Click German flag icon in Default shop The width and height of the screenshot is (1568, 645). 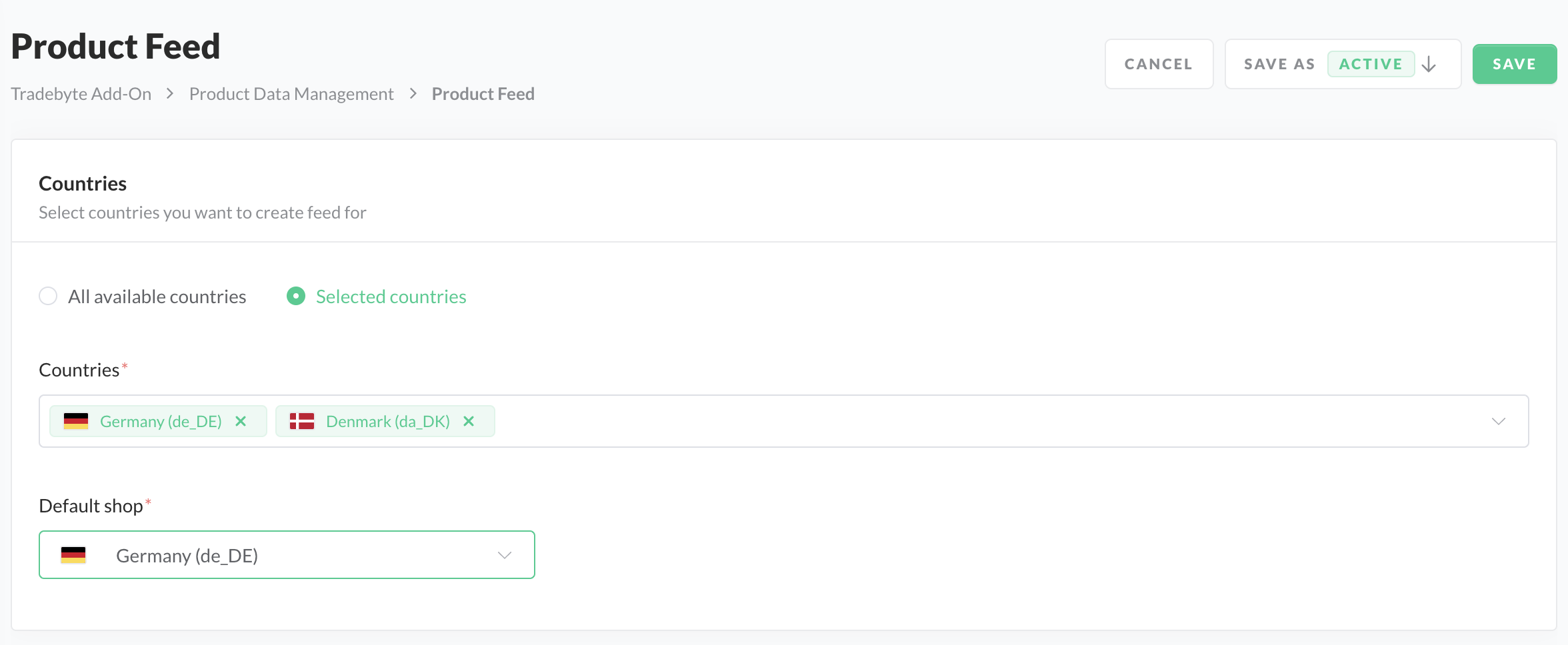pos(73,555)
